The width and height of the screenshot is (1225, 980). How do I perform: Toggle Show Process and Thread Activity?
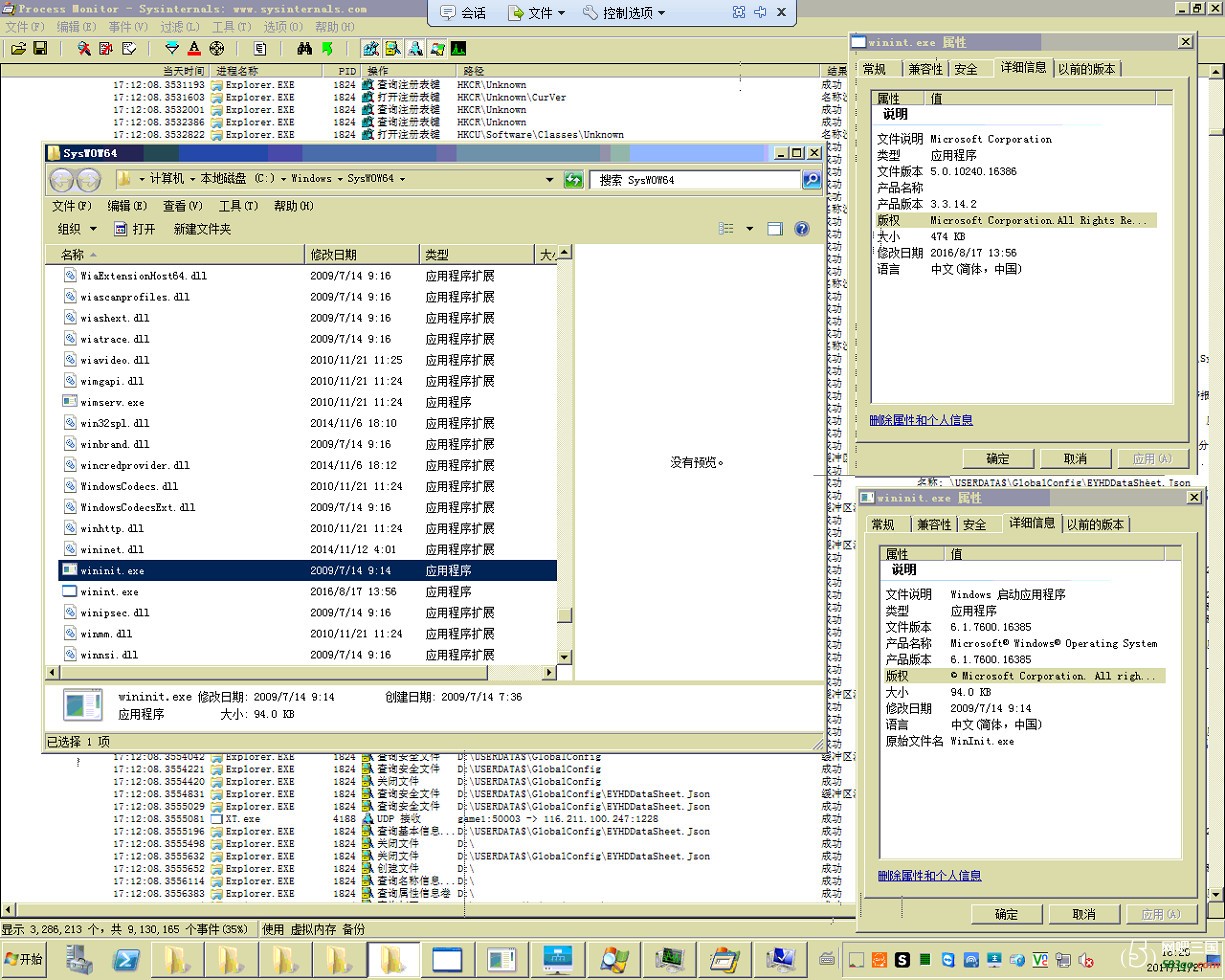point(437,48)
